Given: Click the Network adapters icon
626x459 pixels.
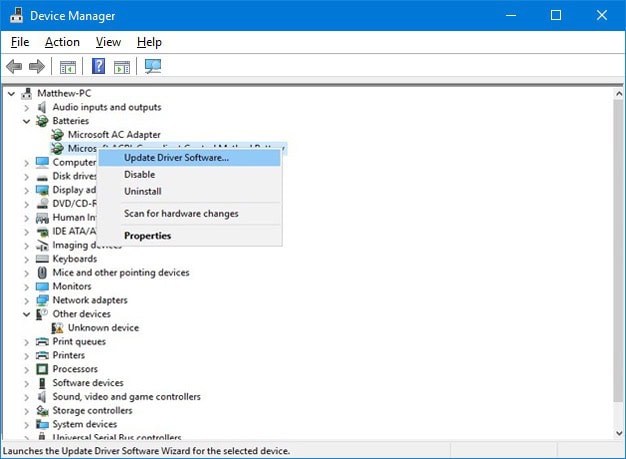Looking at the screenshot, I should 42,300.
